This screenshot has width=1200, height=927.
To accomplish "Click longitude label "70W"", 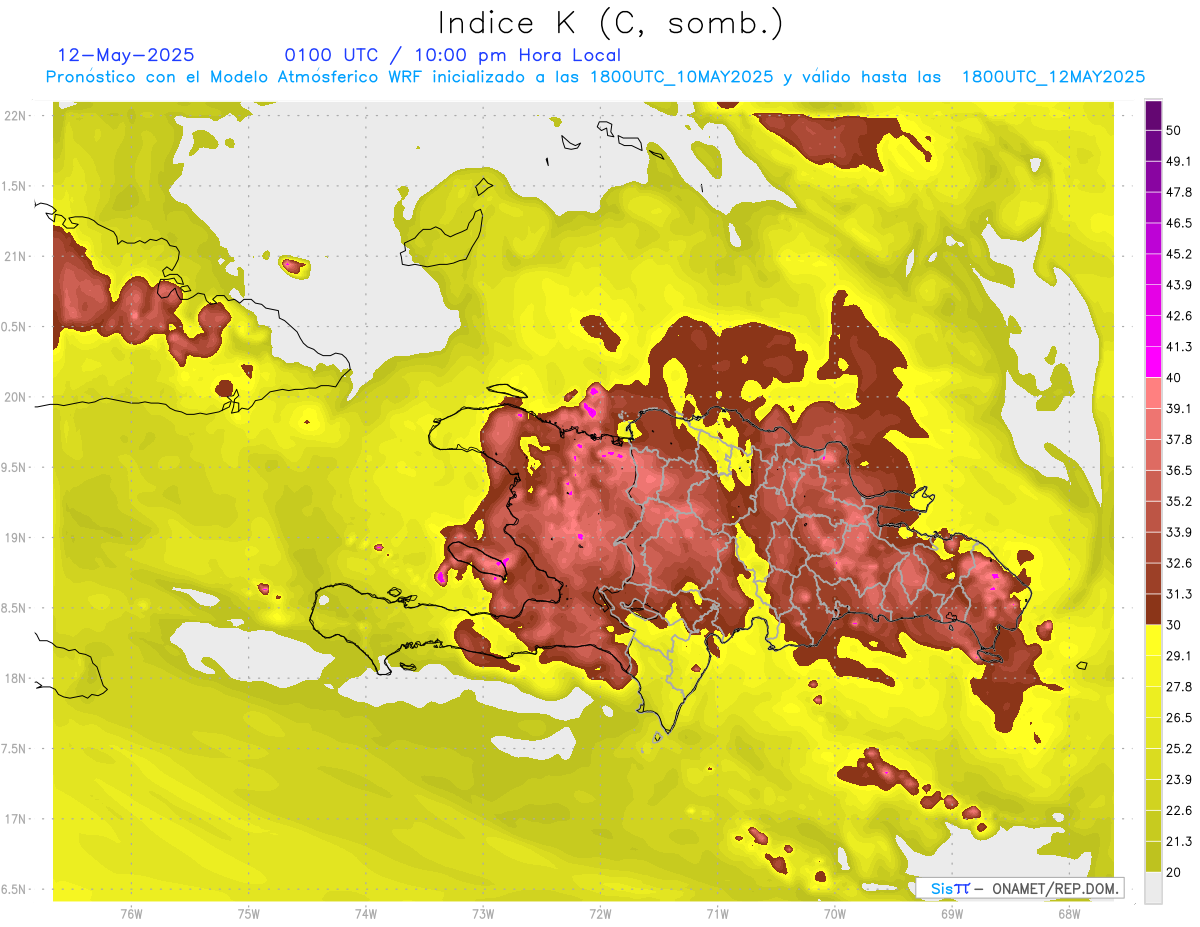I will (834, 913).
